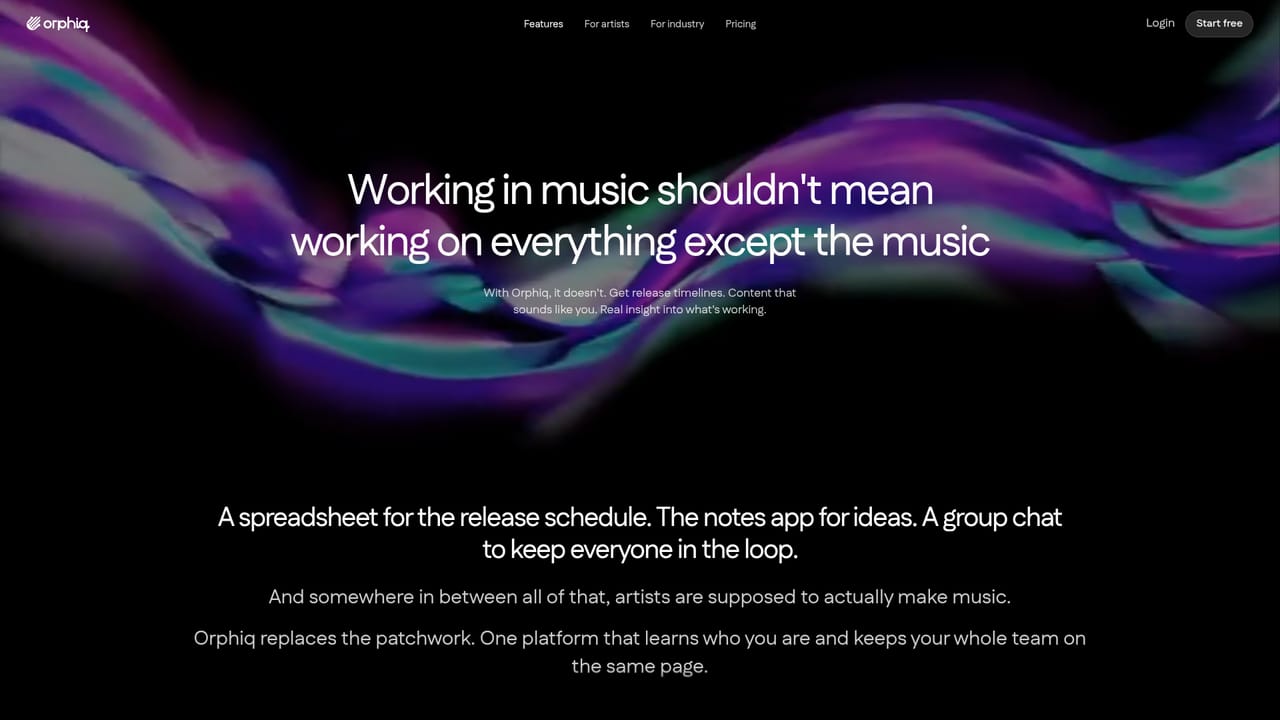Go to the For artists page

point(607,24)
